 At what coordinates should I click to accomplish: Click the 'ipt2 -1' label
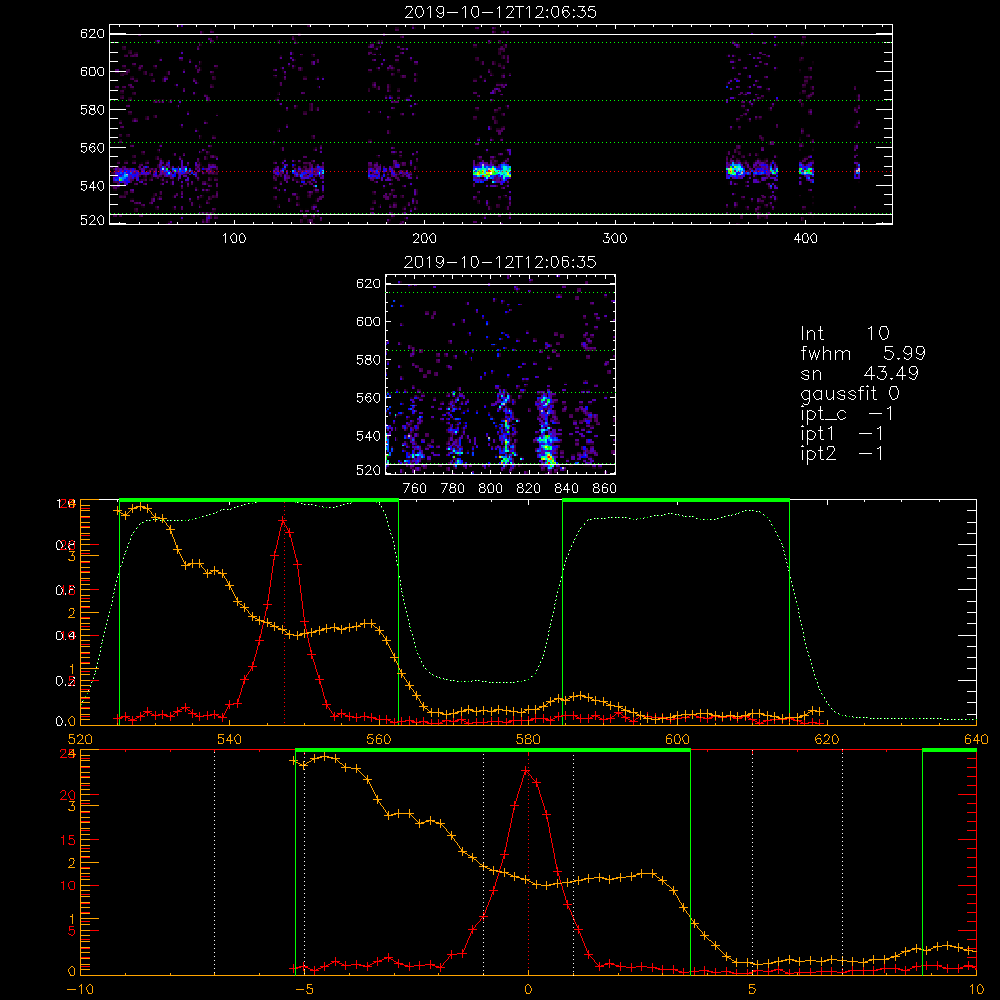842,453
